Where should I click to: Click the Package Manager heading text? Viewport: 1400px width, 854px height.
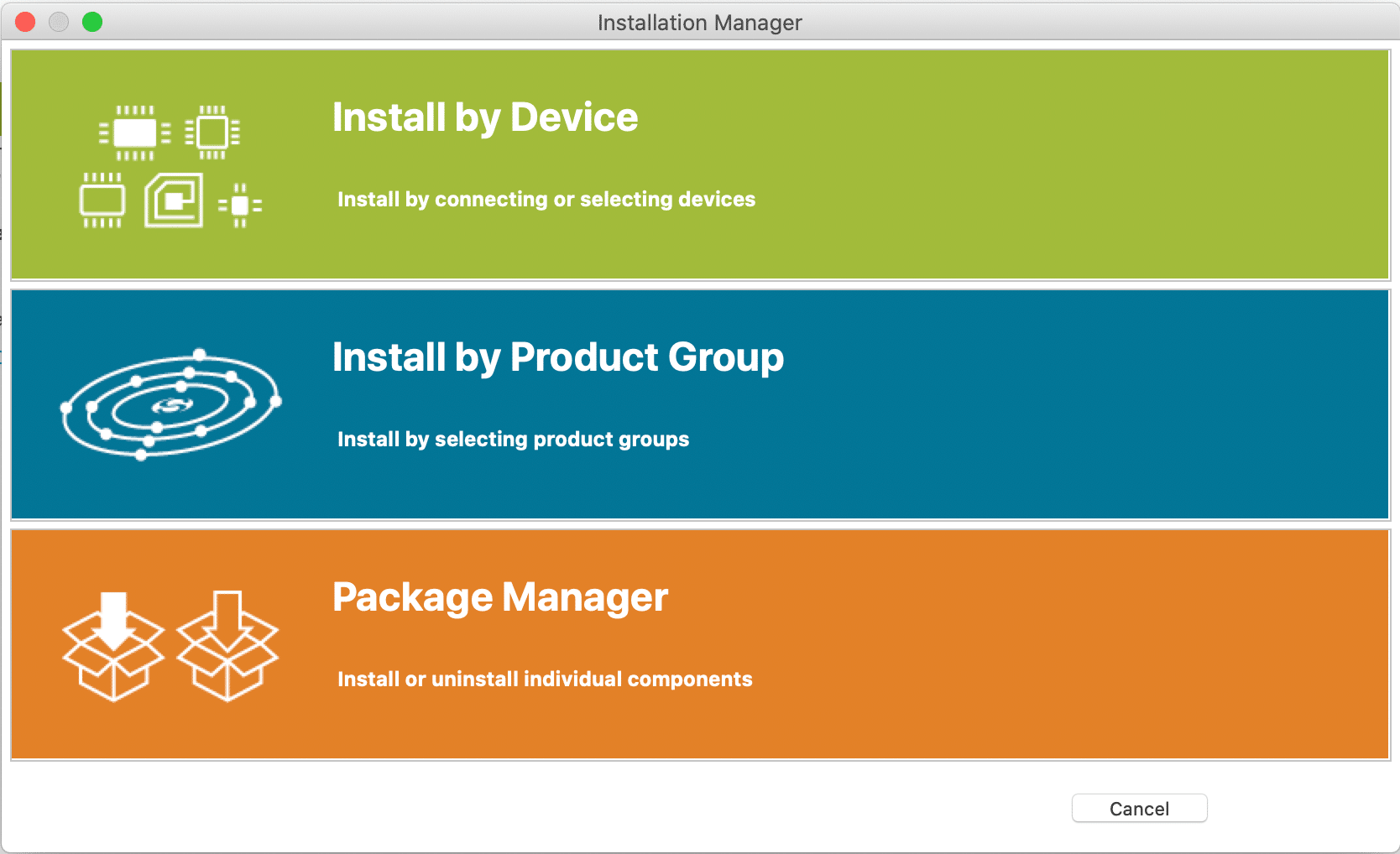tap(500, 597)
